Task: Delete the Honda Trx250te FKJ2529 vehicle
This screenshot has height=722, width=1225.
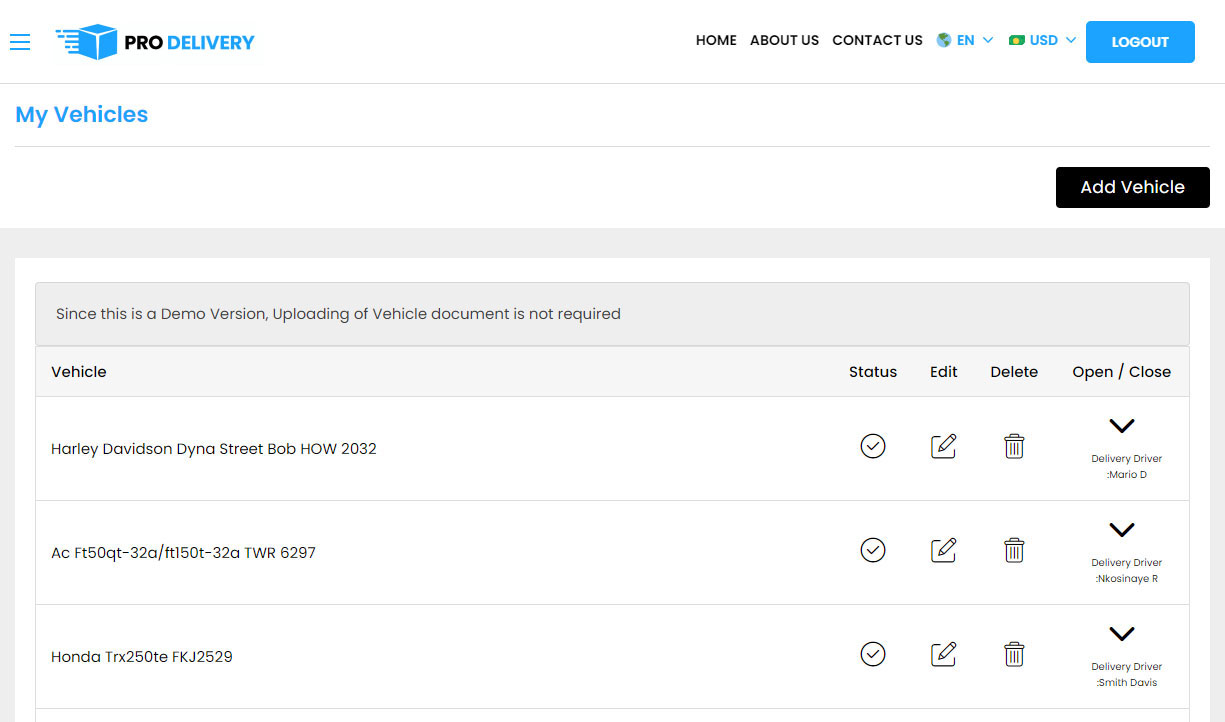Action: [1014, 654]
